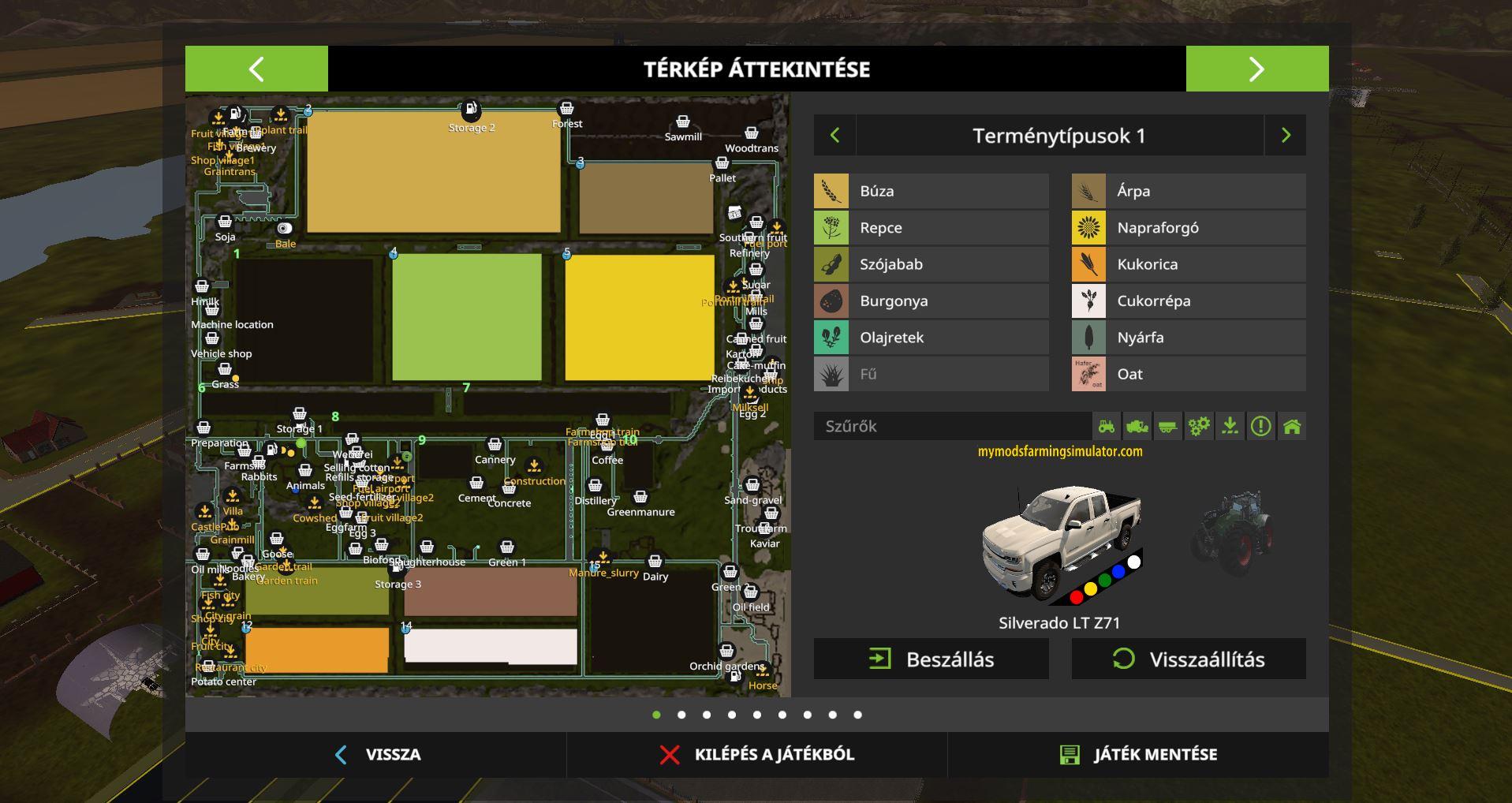Go to next Terménytípusok category with right arrow

1286,136
